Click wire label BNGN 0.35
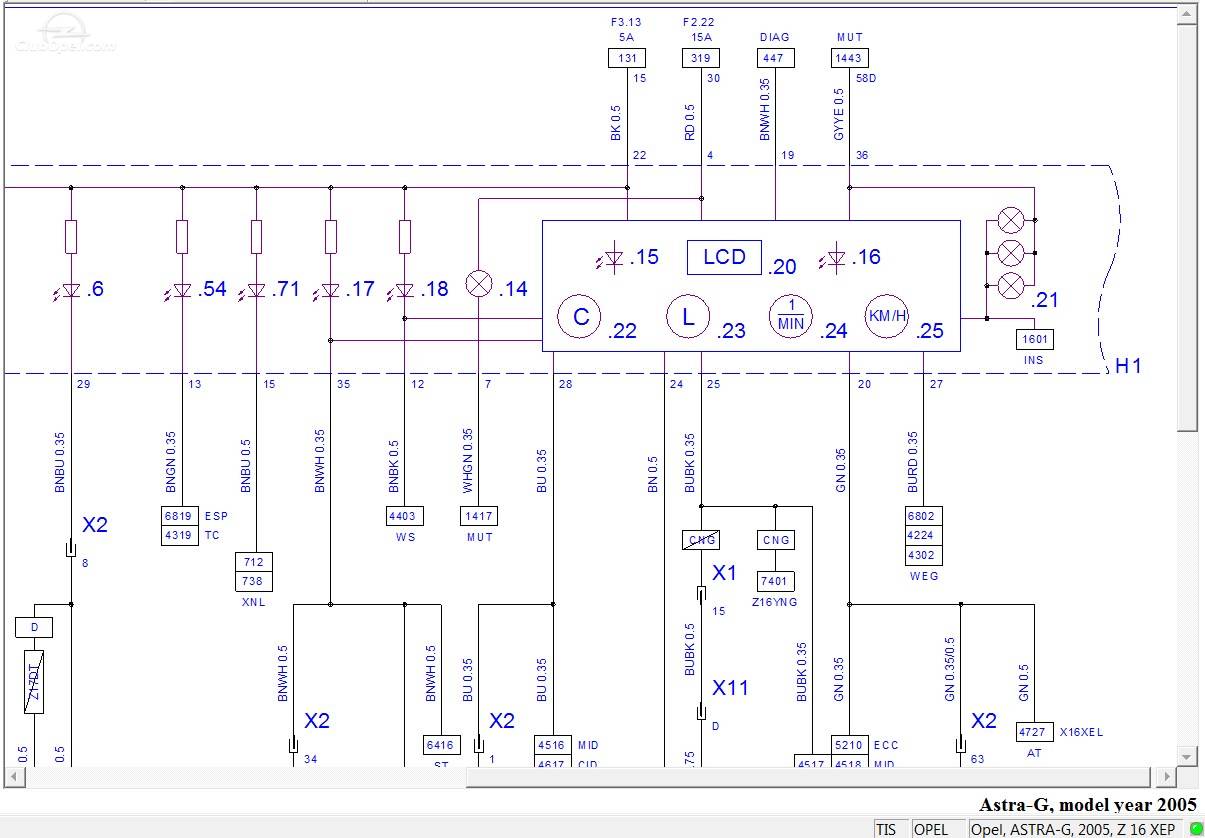The height and width of the screenshot is (838, 1205). 171,461
